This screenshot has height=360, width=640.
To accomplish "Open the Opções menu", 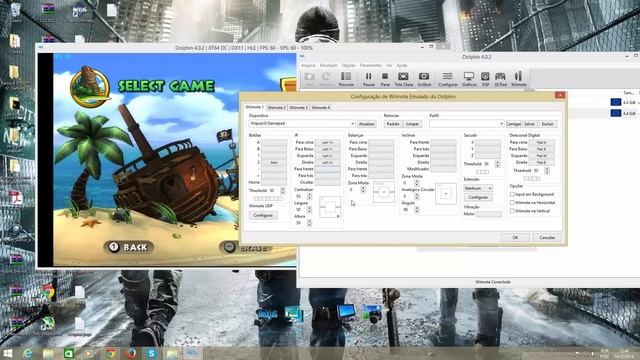I will (349, 65).
